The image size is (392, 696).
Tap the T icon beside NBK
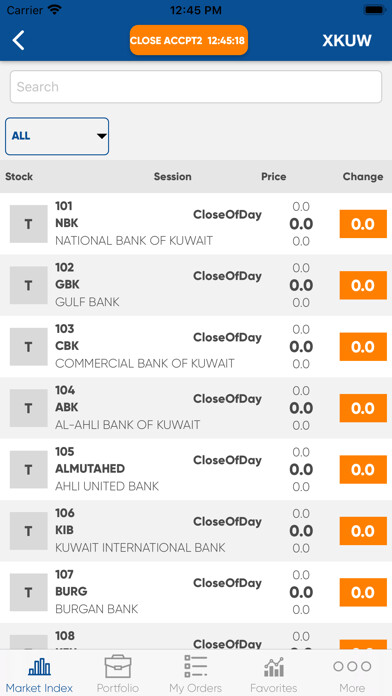[28, 224]
